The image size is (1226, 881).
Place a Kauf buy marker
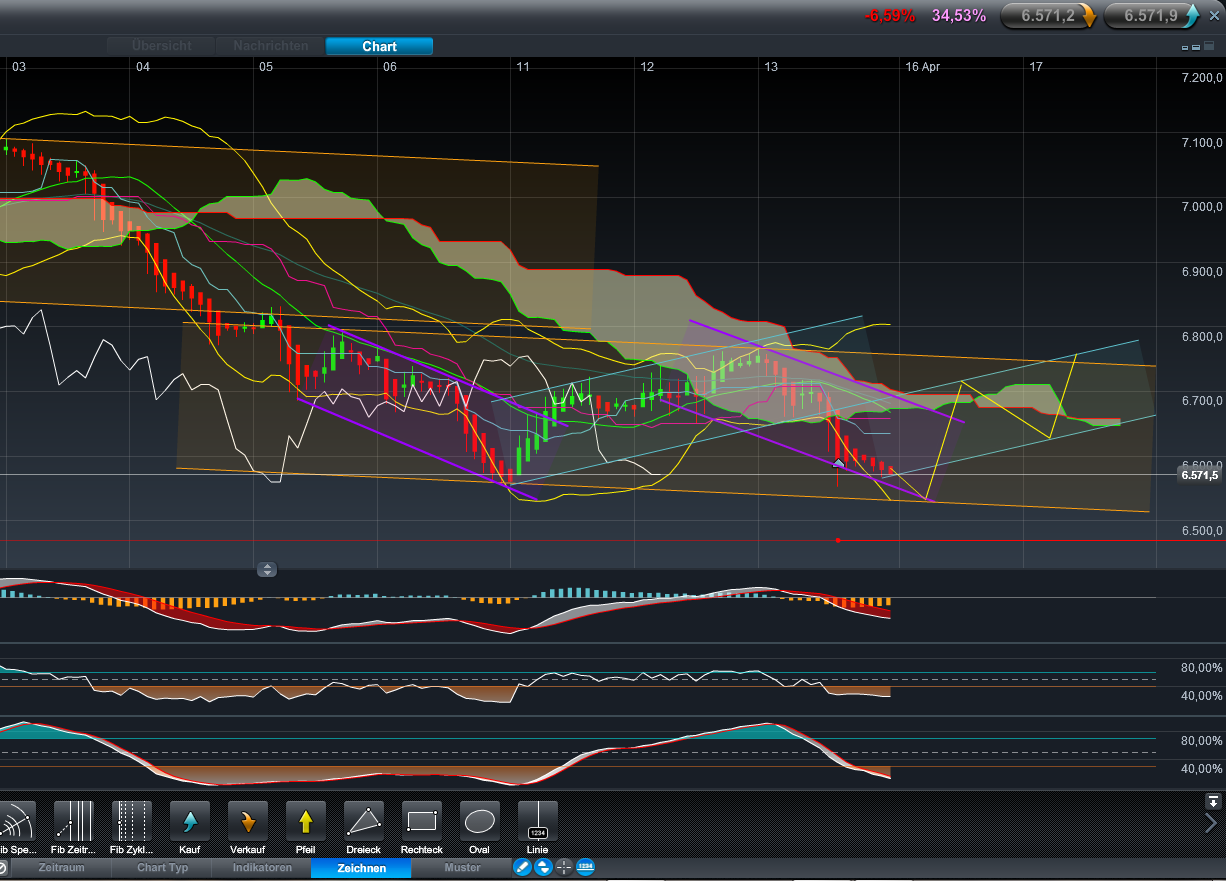[x=190, y=822]
